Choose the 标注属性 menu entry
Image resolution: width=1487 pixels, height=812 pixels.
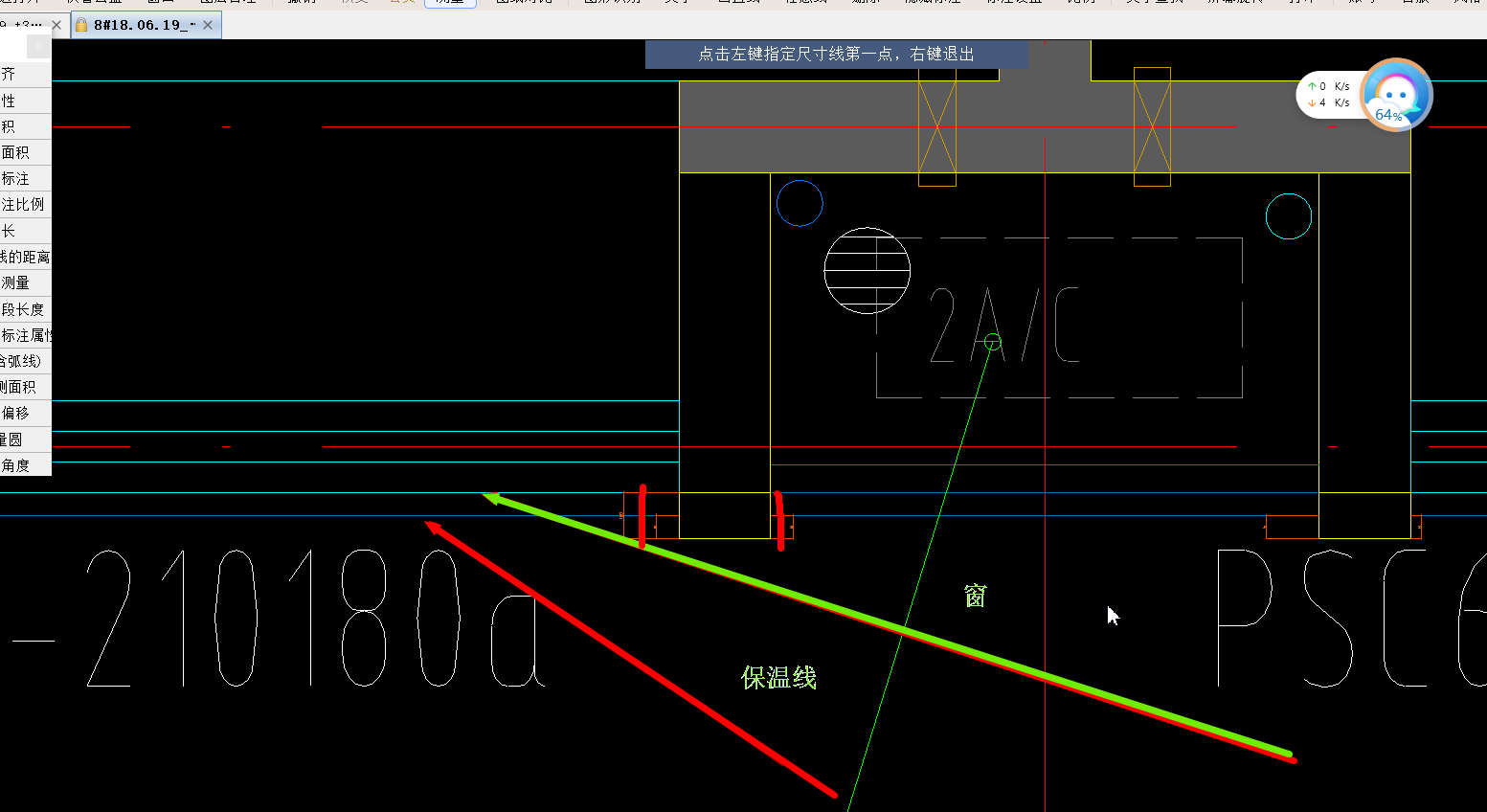(x=25, y=335)
